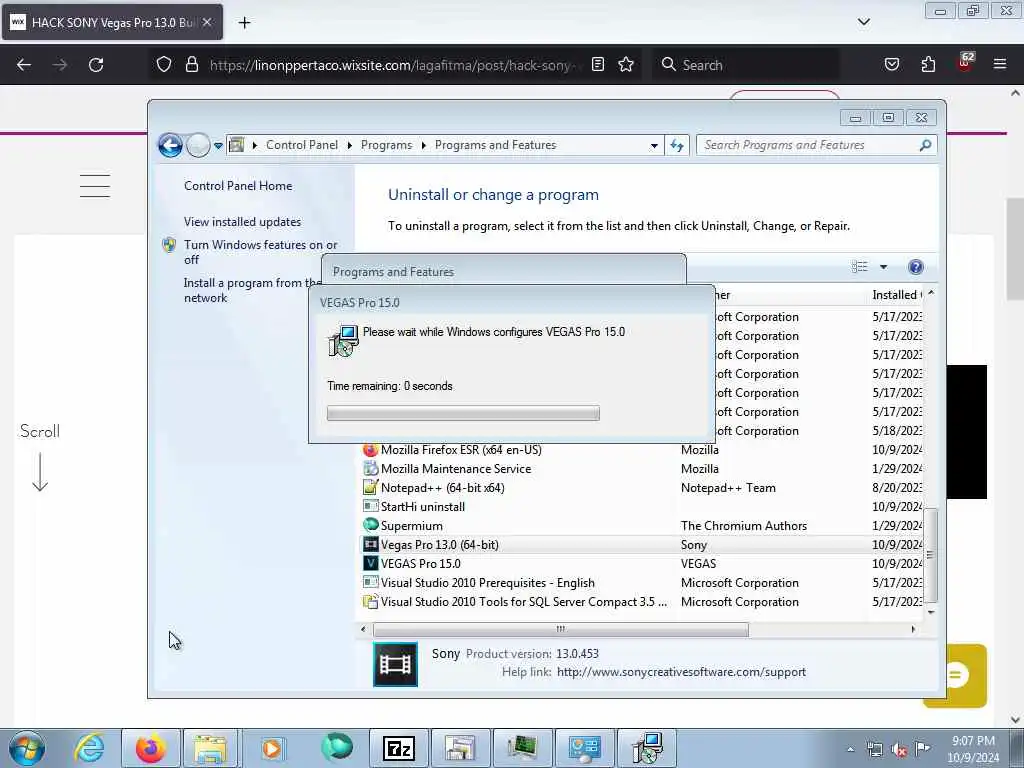Image resolution: width=1024 pixels, height=768 pixels.
Task: Open recent pages dropdown in Control Panel
Action: tap(218, 146)
